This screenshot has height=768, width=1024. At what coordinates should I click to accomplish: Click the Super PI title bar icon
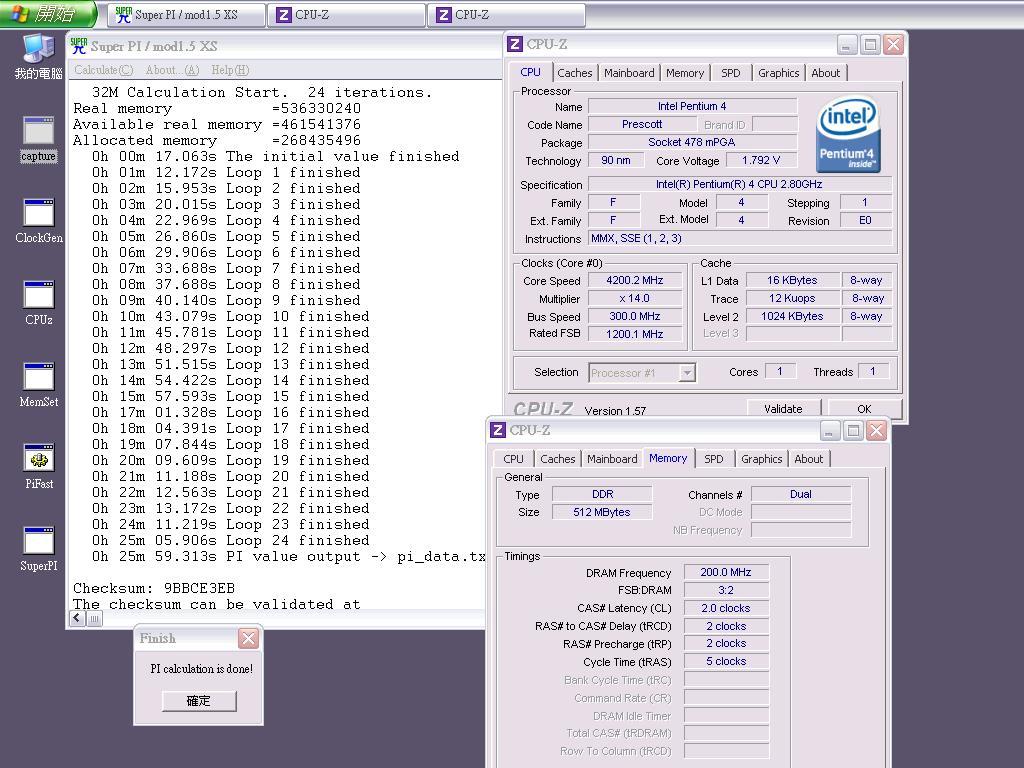click(78, 46)
